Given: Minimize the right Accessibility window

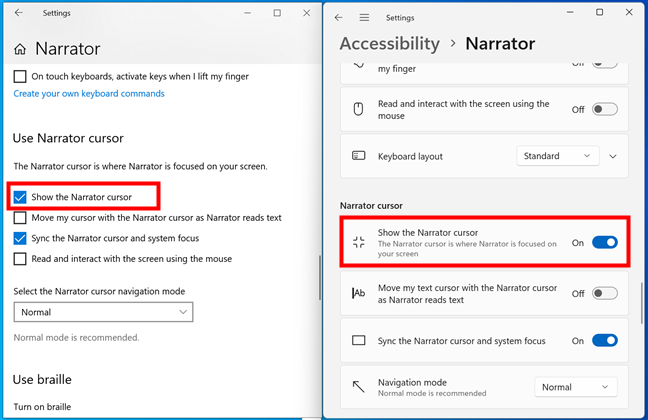Looking at the screenshot, I should pyautogui.click(x=570, y=12).
